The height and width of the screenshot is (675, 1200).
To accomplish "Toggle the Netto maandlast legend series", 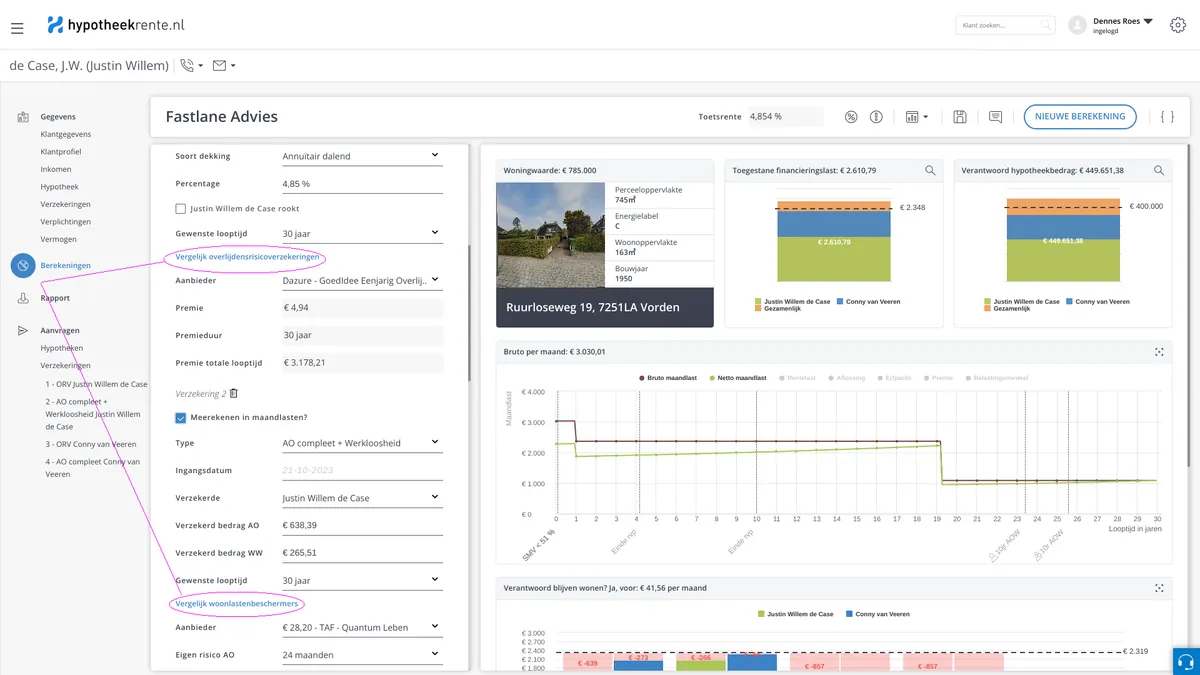I will [737, 378].
